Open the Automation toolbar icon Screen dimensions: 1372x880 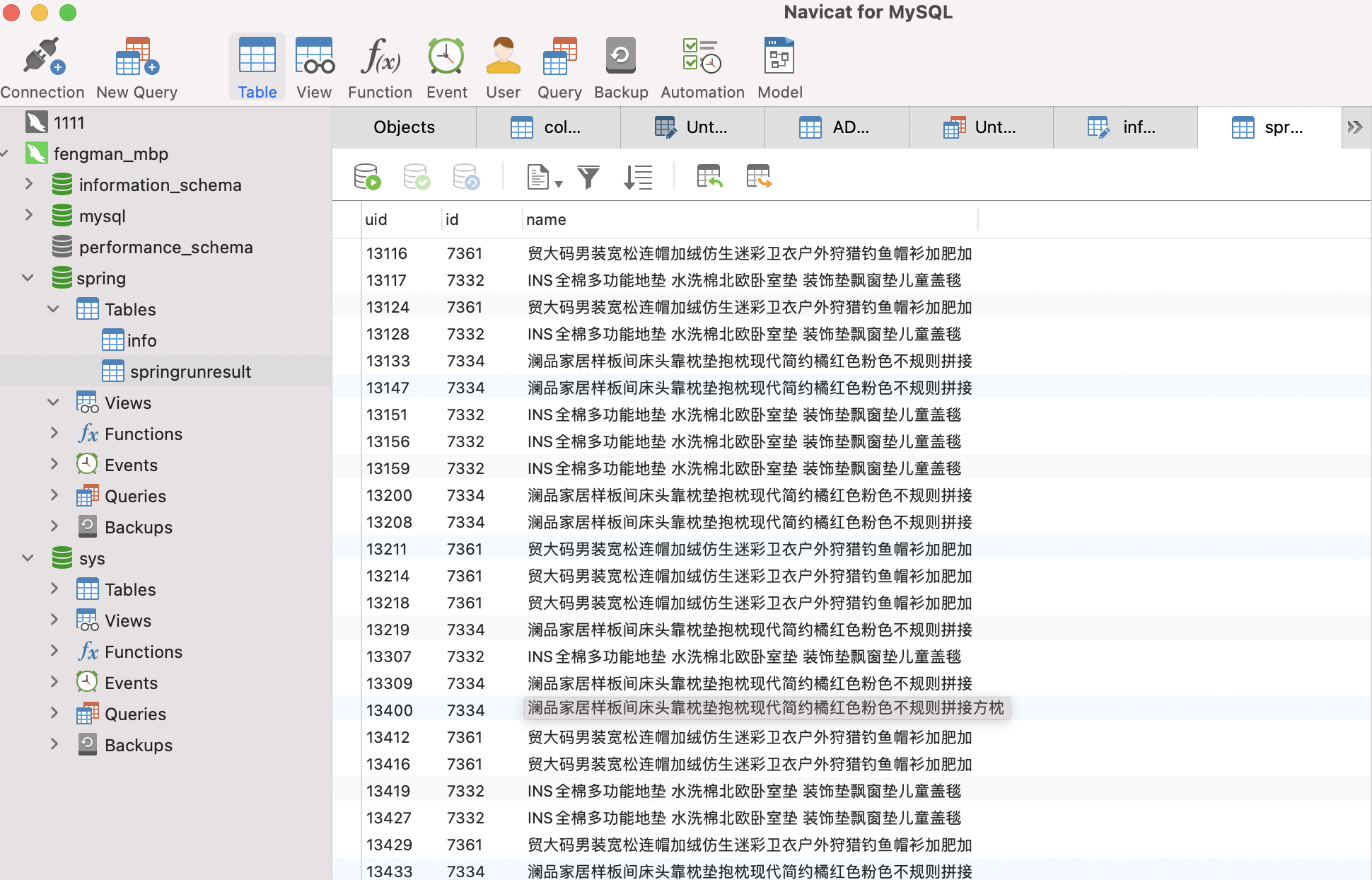[x=702, y=68]
